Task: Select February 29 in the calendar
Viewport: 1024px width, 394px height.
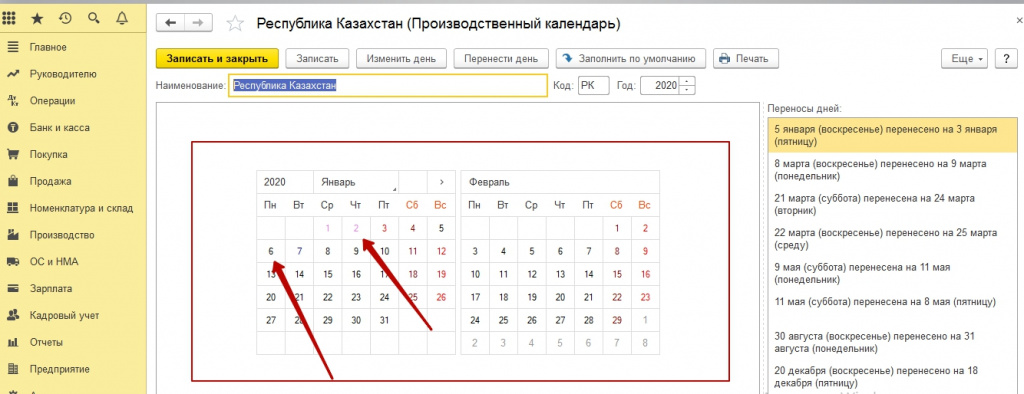Action: [616, 320]
